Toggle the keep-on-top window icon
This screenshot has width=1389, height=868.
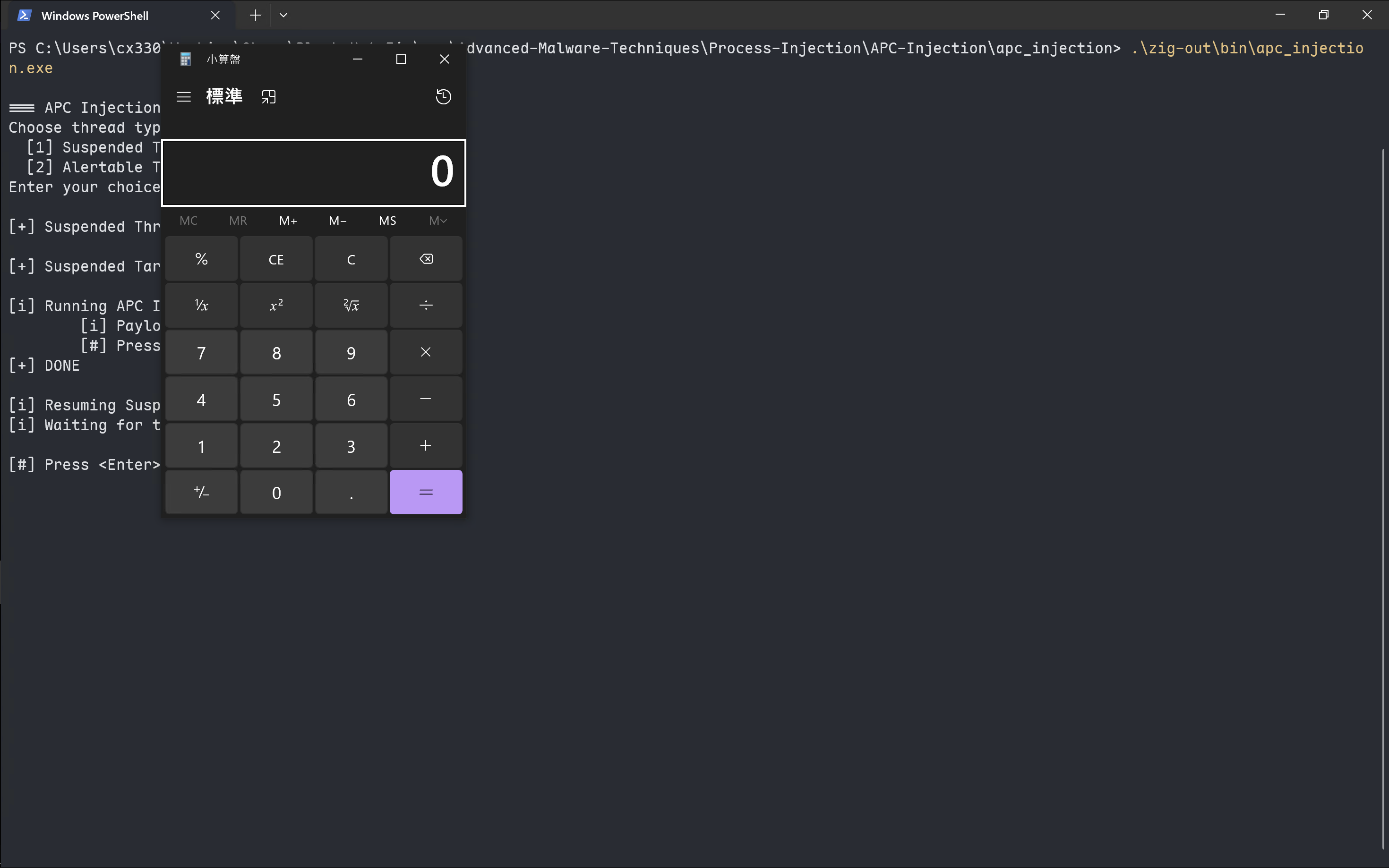pyautogui.click(x=269, y=97)
